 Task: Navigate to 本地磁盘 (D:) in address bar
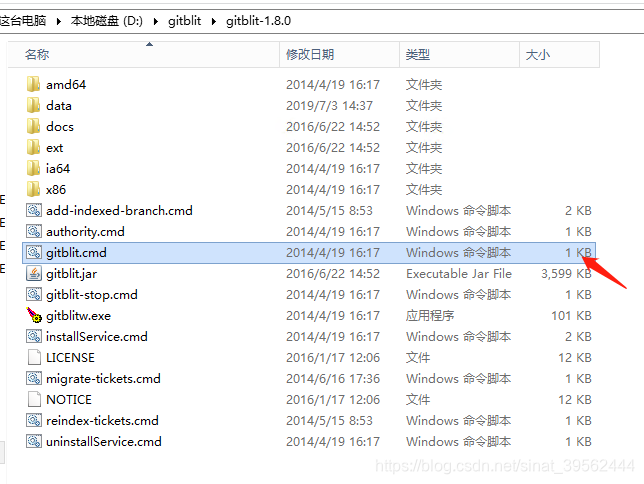click(107, 21)
